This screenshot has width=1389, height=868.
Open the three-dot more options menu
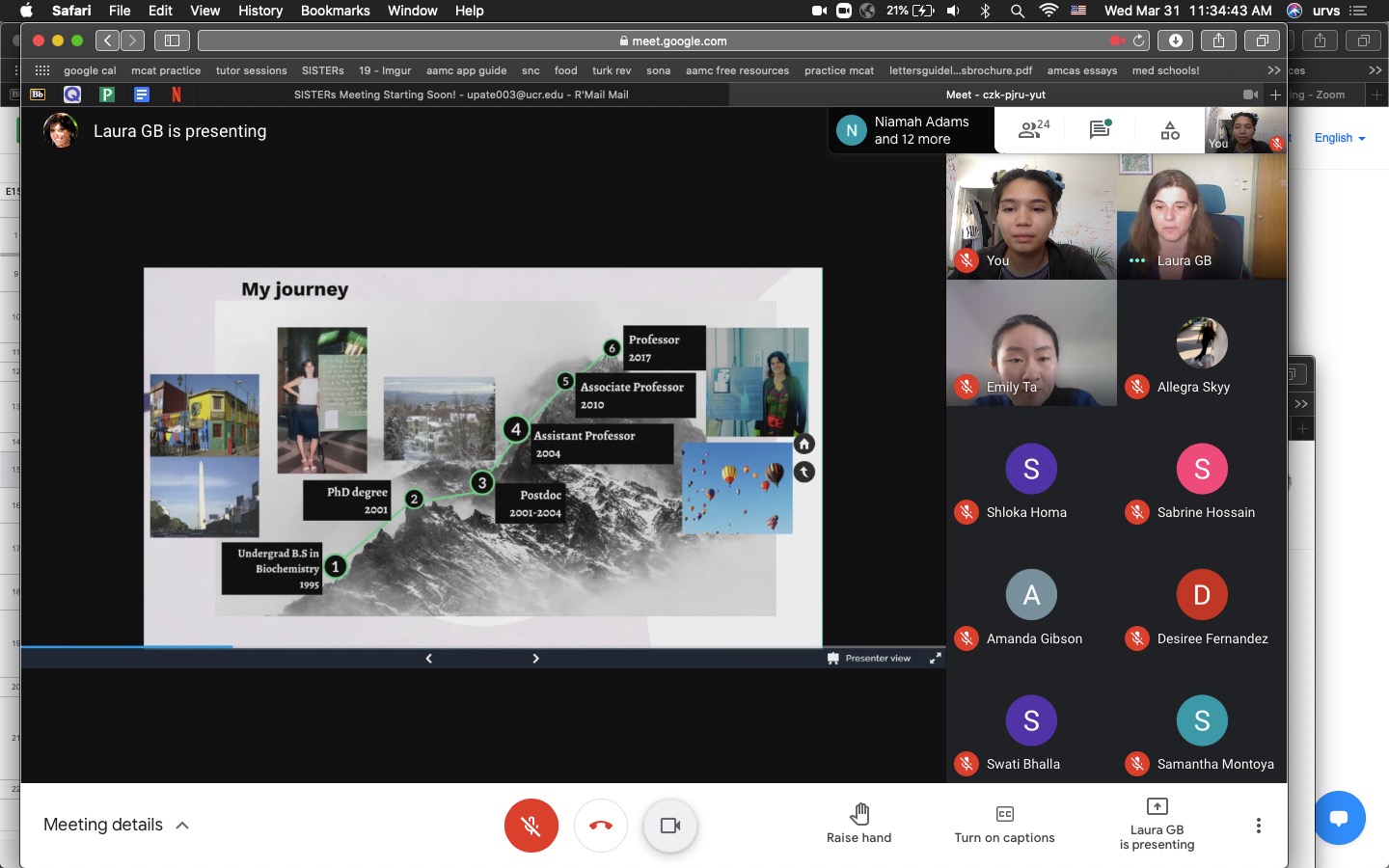1258,826
